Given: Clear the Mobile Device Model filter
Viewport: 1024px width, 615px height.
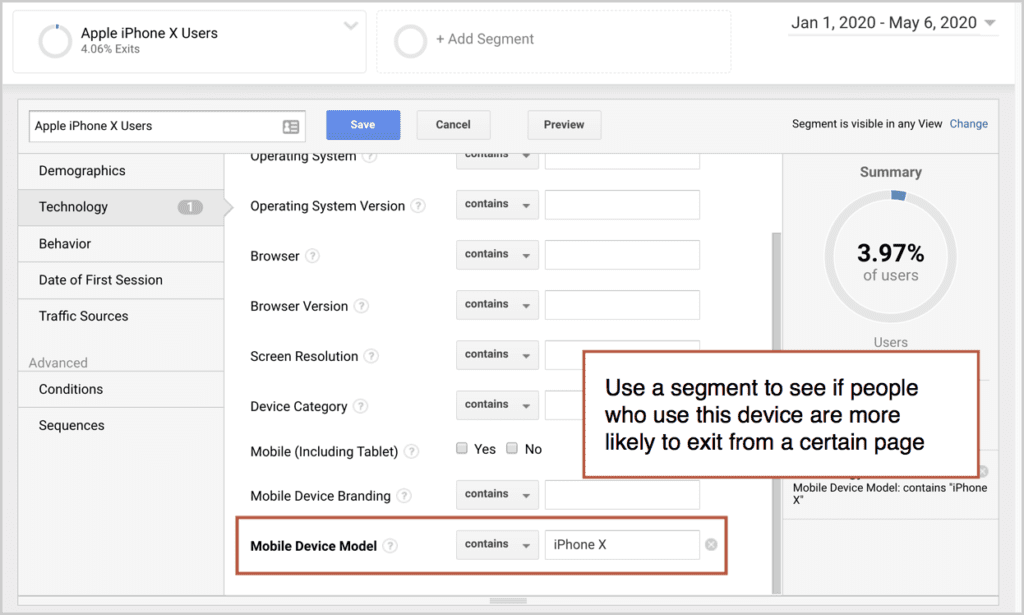Looking at the screenshot, I should tap(711, 544).
